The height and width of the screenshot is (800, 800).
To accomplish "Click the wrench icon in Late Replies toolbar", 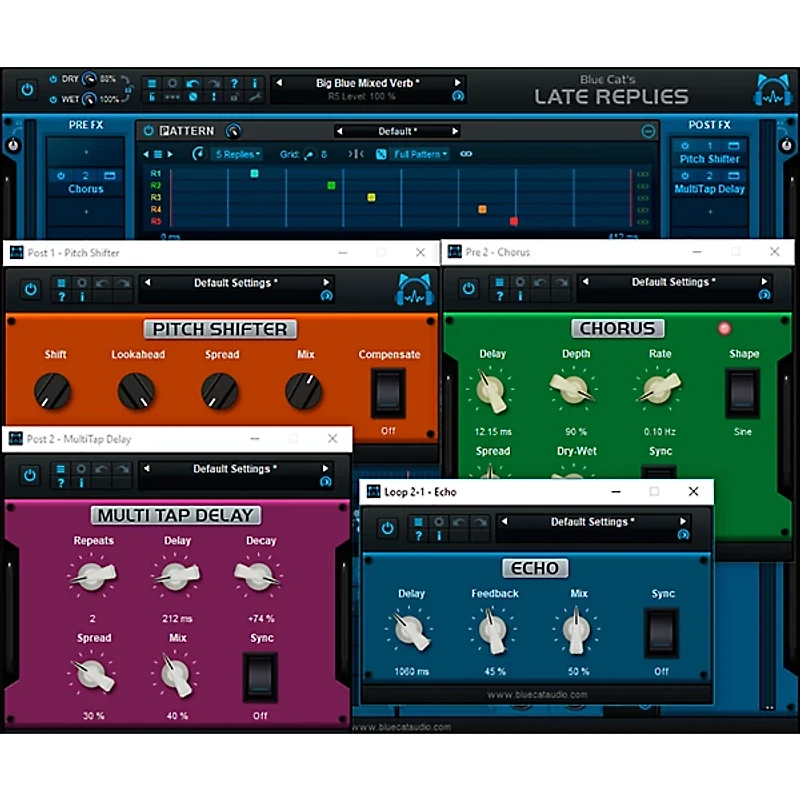I will coord(255,96).
